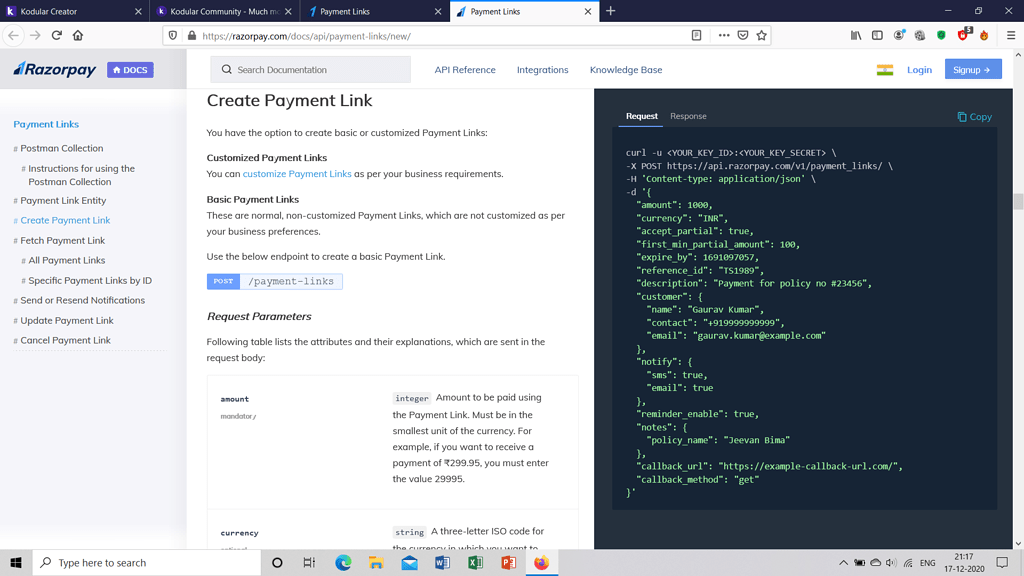Click the browser address bar URL
Viewport: 1024px width, 576px height.
pos(306,36)
